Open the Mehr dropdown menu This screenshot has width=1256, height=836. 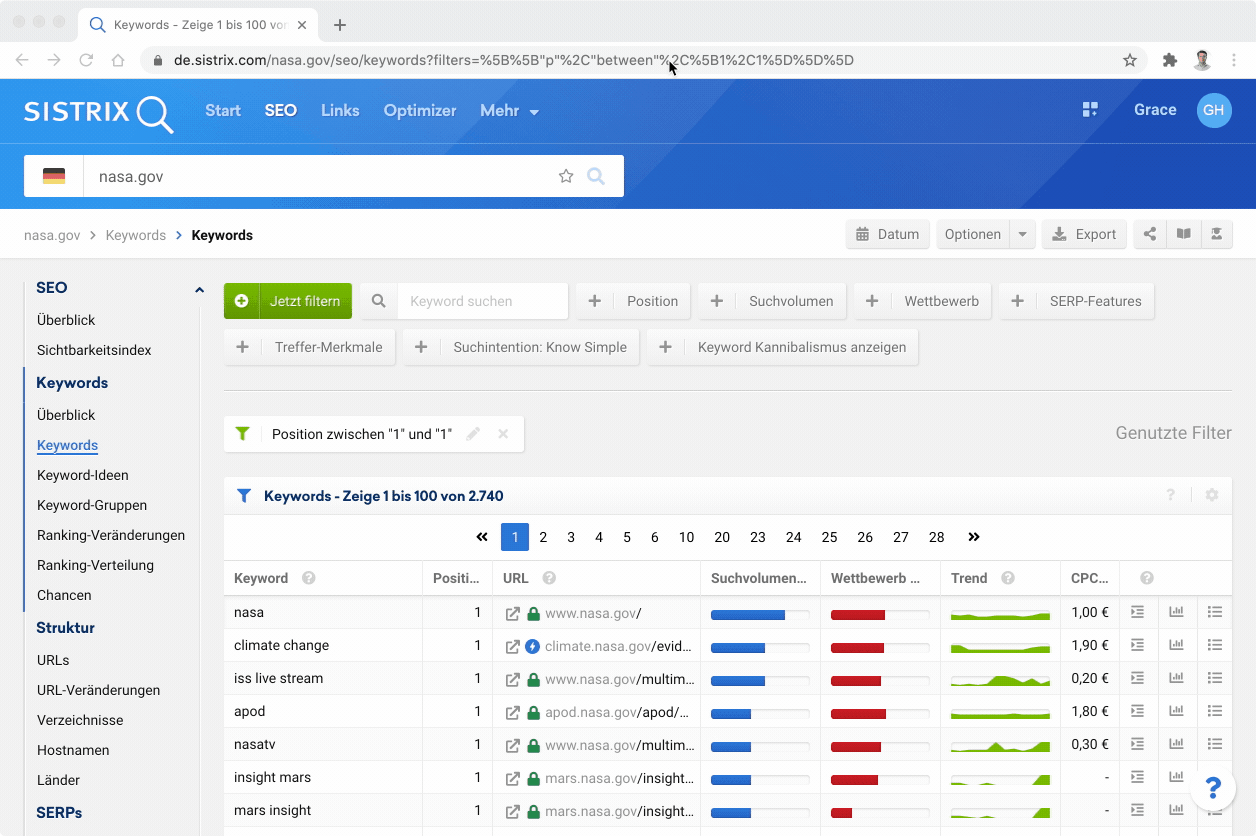[509, 111]
